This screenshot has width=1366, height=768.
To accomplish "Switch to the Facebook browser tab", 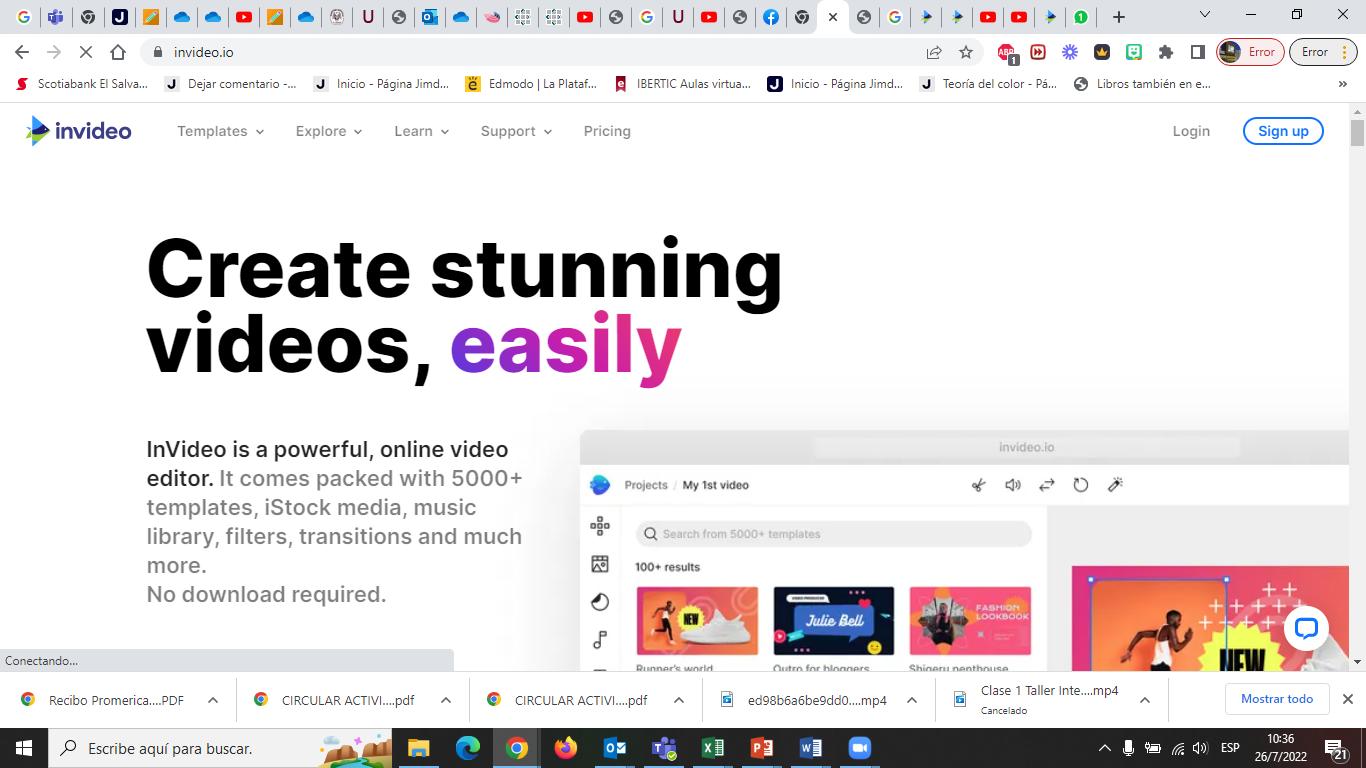I will click(771, 16).
